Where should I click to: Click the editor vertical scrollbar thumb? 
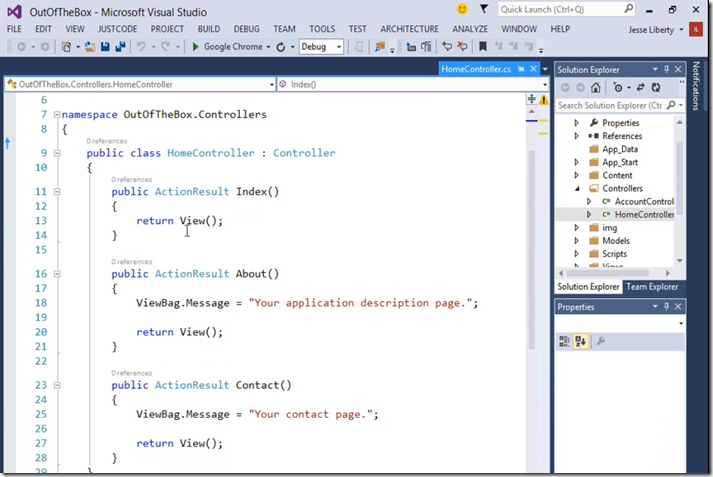coord(531,250)
